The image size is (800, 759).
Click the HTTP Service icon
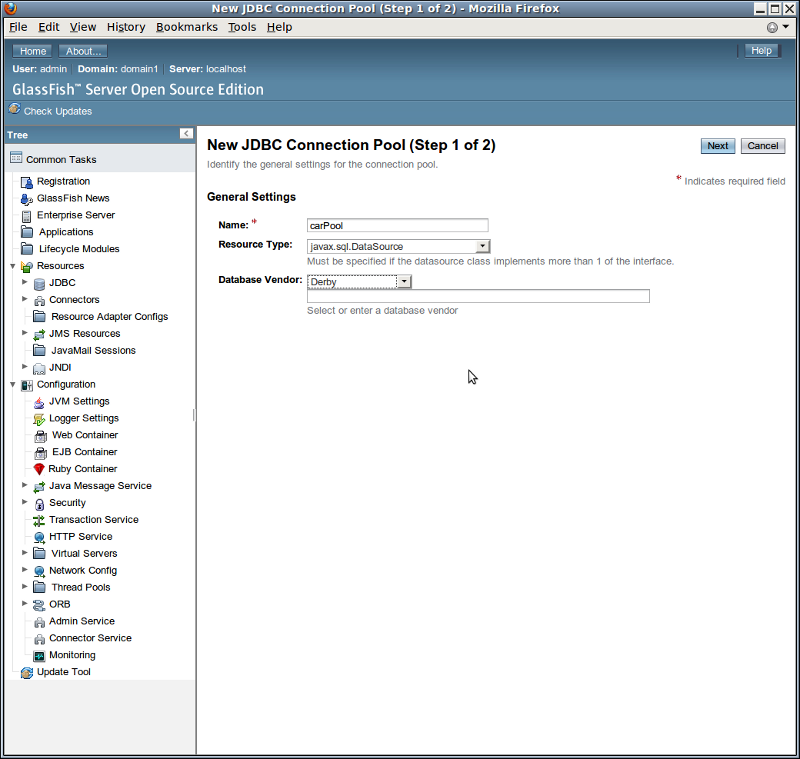(39, 537)
